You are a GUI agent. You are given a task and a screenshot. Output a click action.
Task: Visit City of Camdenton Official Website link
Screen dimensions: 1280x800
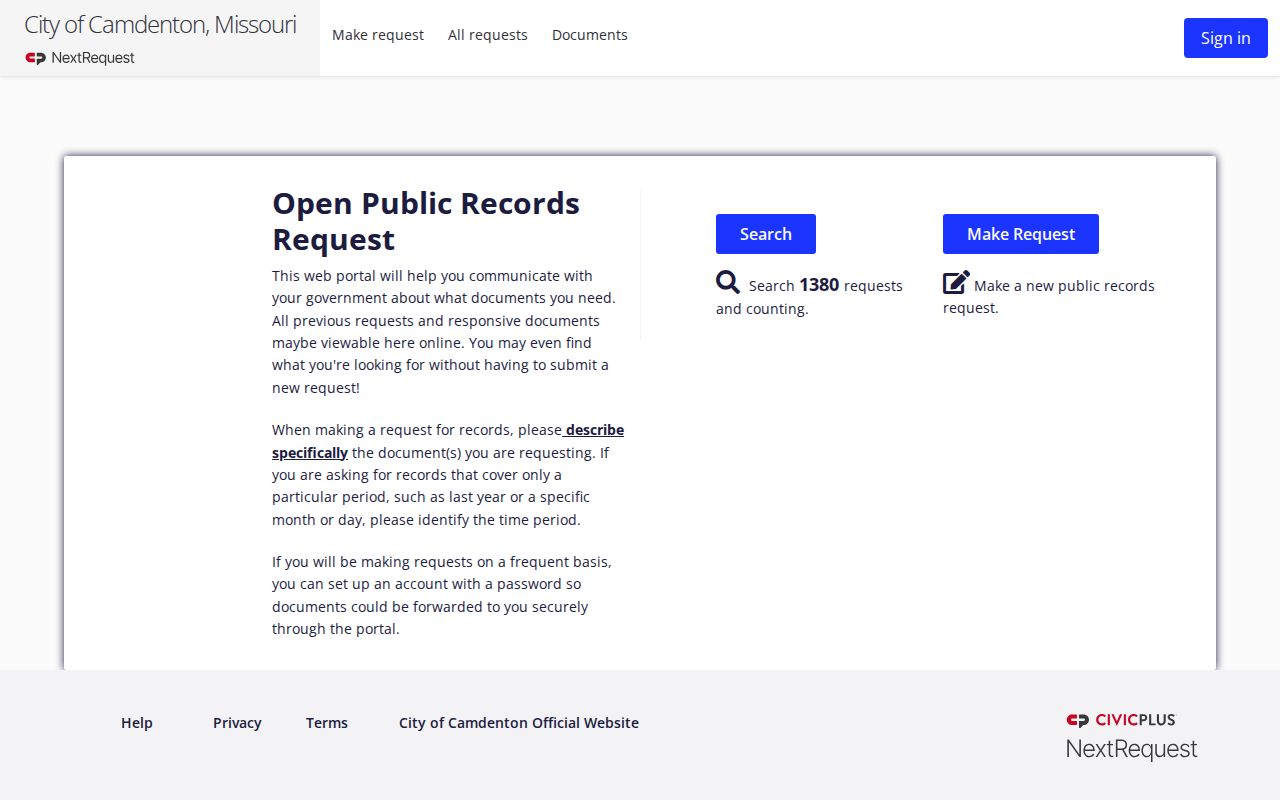coord(519,723)
